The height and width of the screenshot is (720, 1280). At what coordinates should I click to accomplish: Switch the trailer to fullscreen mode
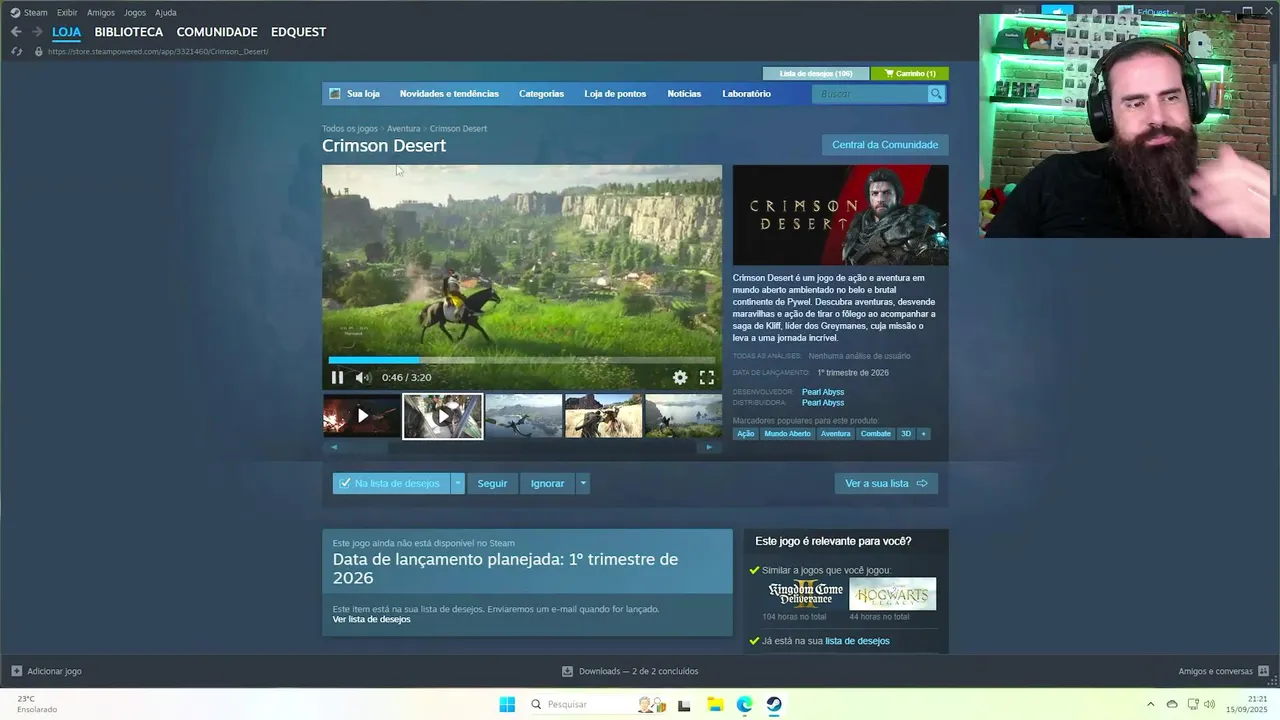point(707,378)
